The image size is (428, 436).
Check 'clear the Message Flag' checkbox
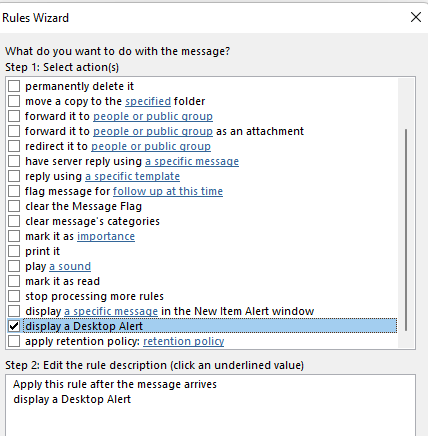click(14, 206)
